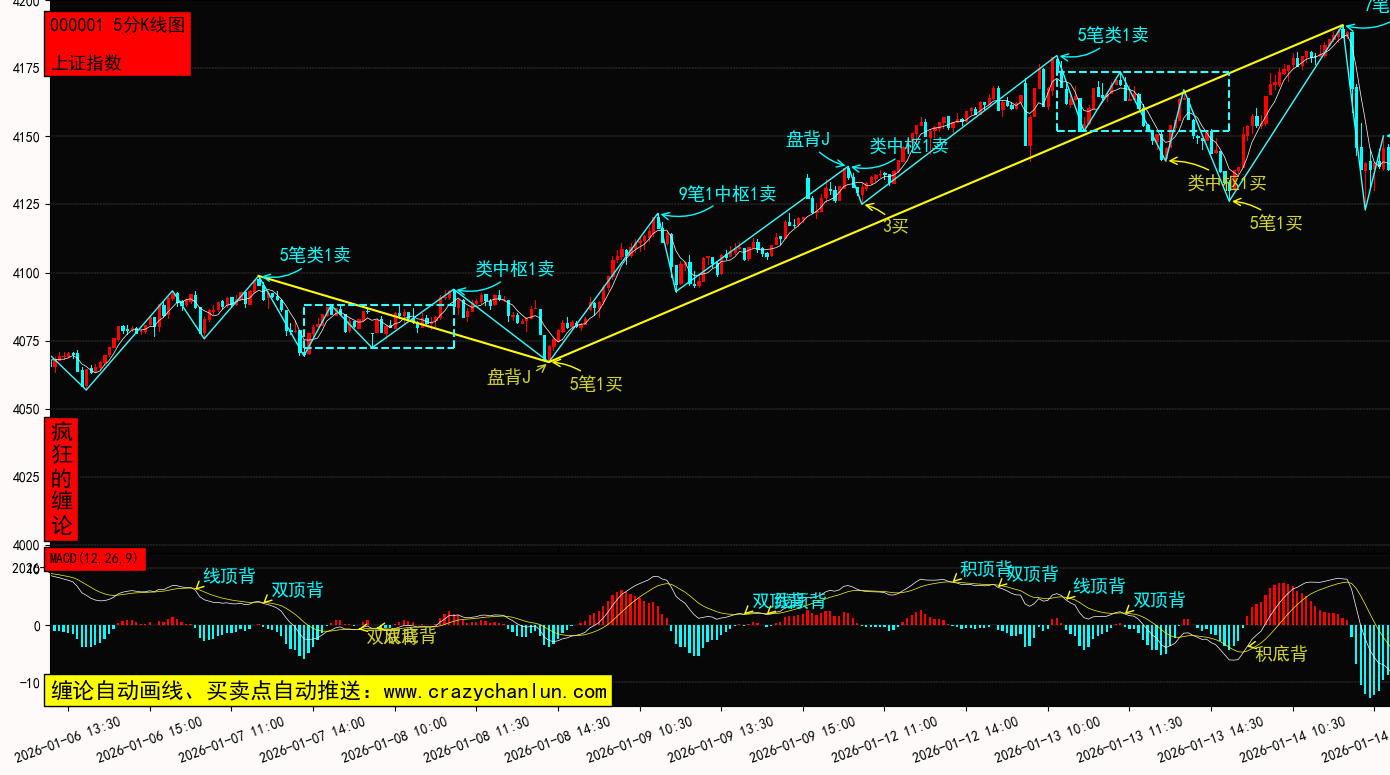Click the 3买 buy point annotation

(x=895, y=226)
